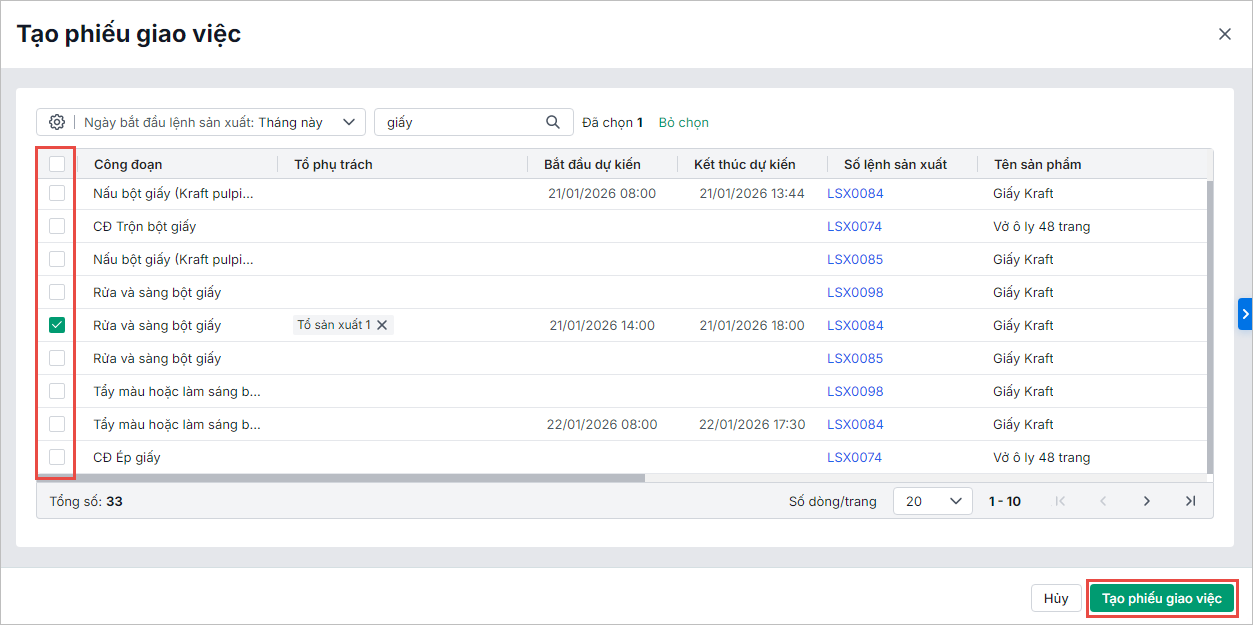Click the Công đoạn column header
The image size is (1253, 625).
tap(128, 164)
